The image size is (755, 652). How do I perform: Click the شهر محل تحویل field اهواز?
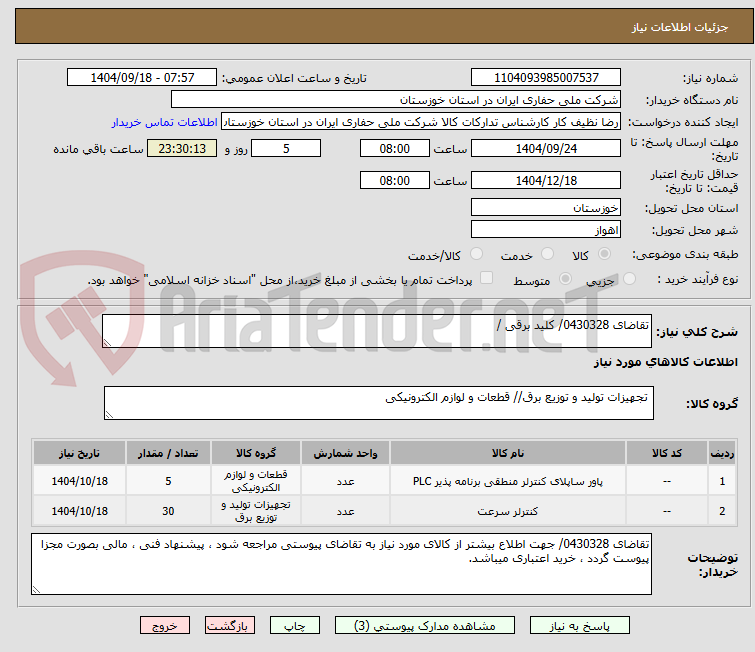click(x=546, y=229)
